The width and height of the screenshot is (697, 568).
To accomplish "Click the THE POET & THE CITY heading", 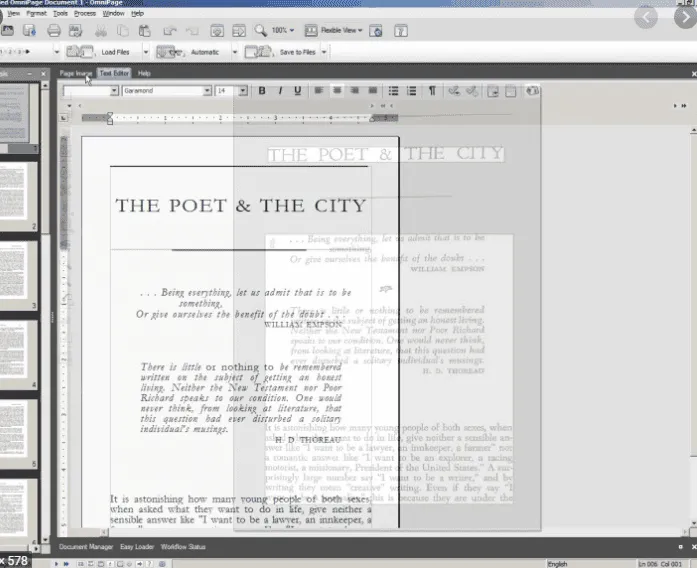I will (241, 205).
